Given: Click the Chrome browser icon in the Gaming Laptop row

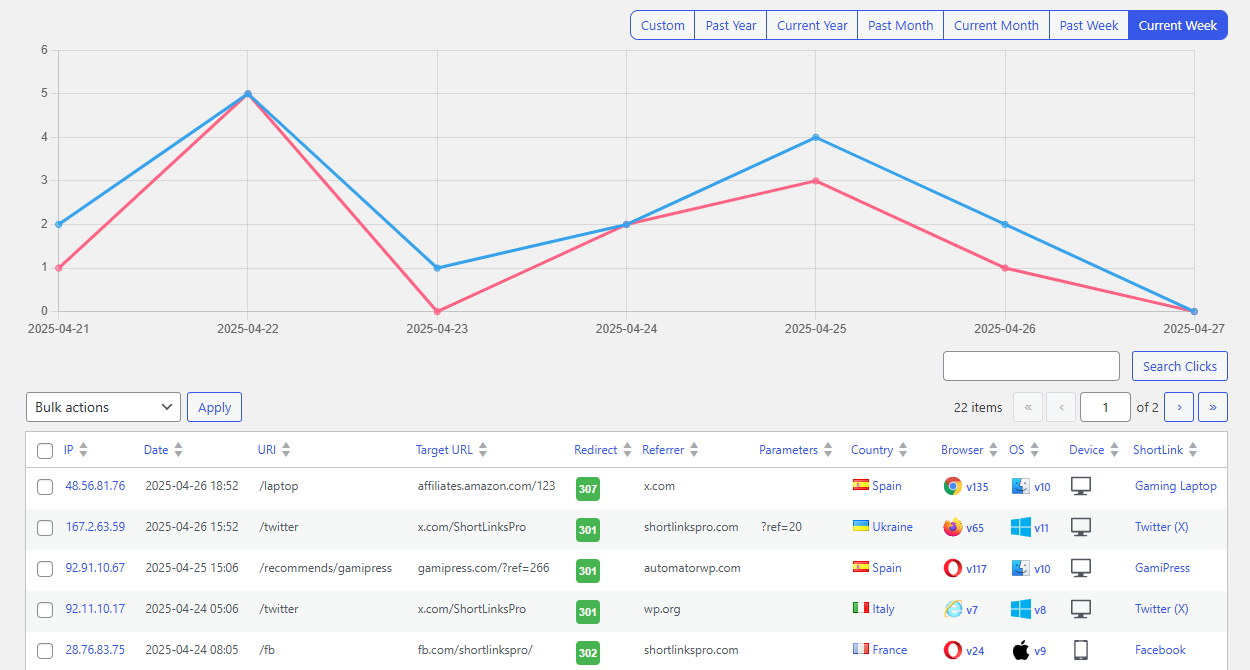Looking at the screenshot, I should pyautogui.click(x=952, y=486).
